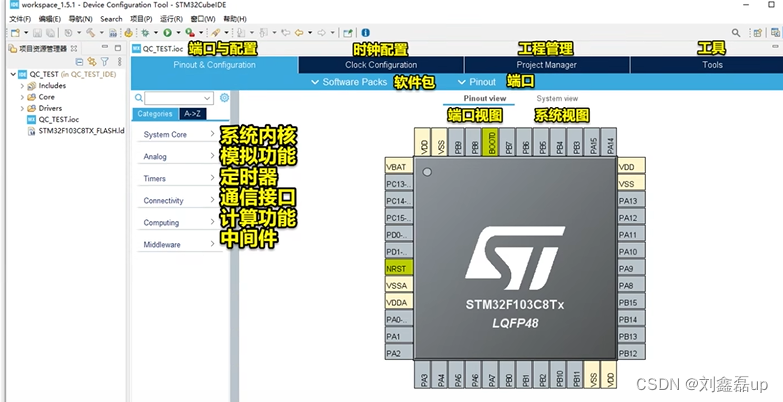
Task: Open the 项目(P) menu
Action: [141, 19]
